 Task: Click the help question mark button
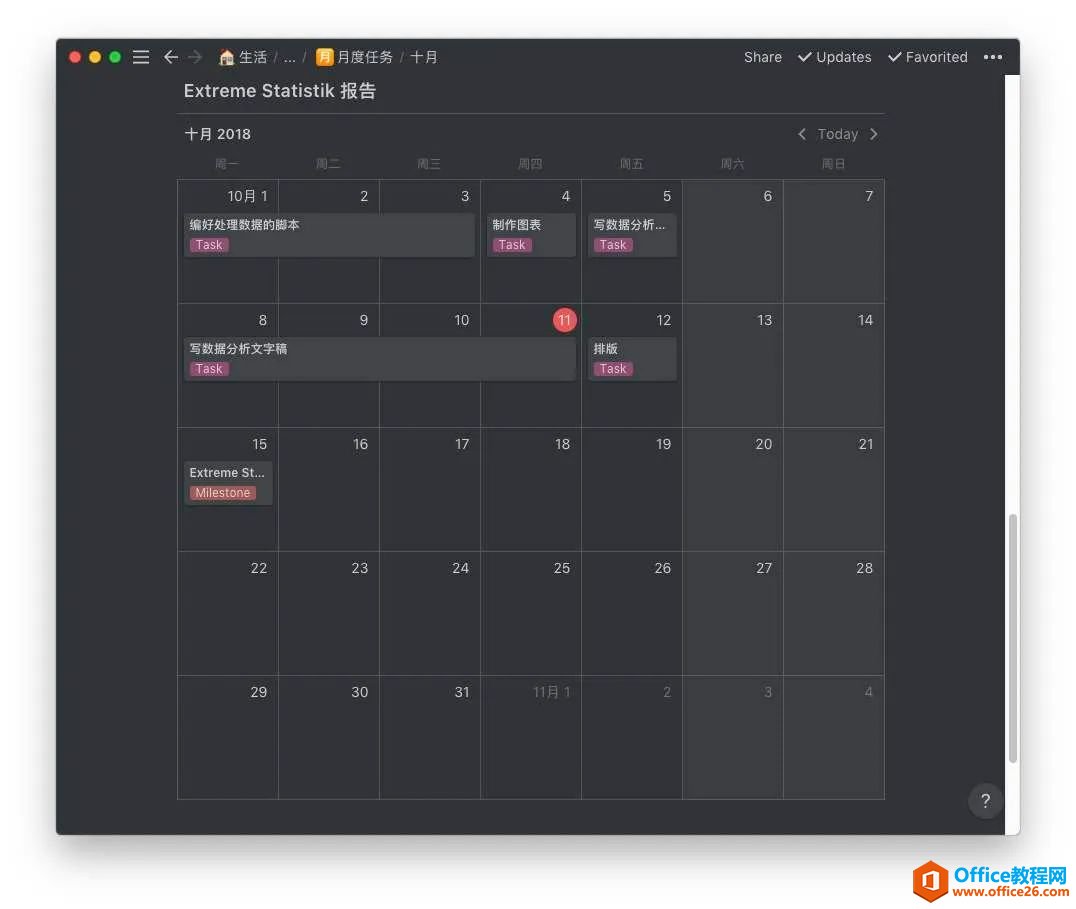pyautogui.click(x=985, y=801)
